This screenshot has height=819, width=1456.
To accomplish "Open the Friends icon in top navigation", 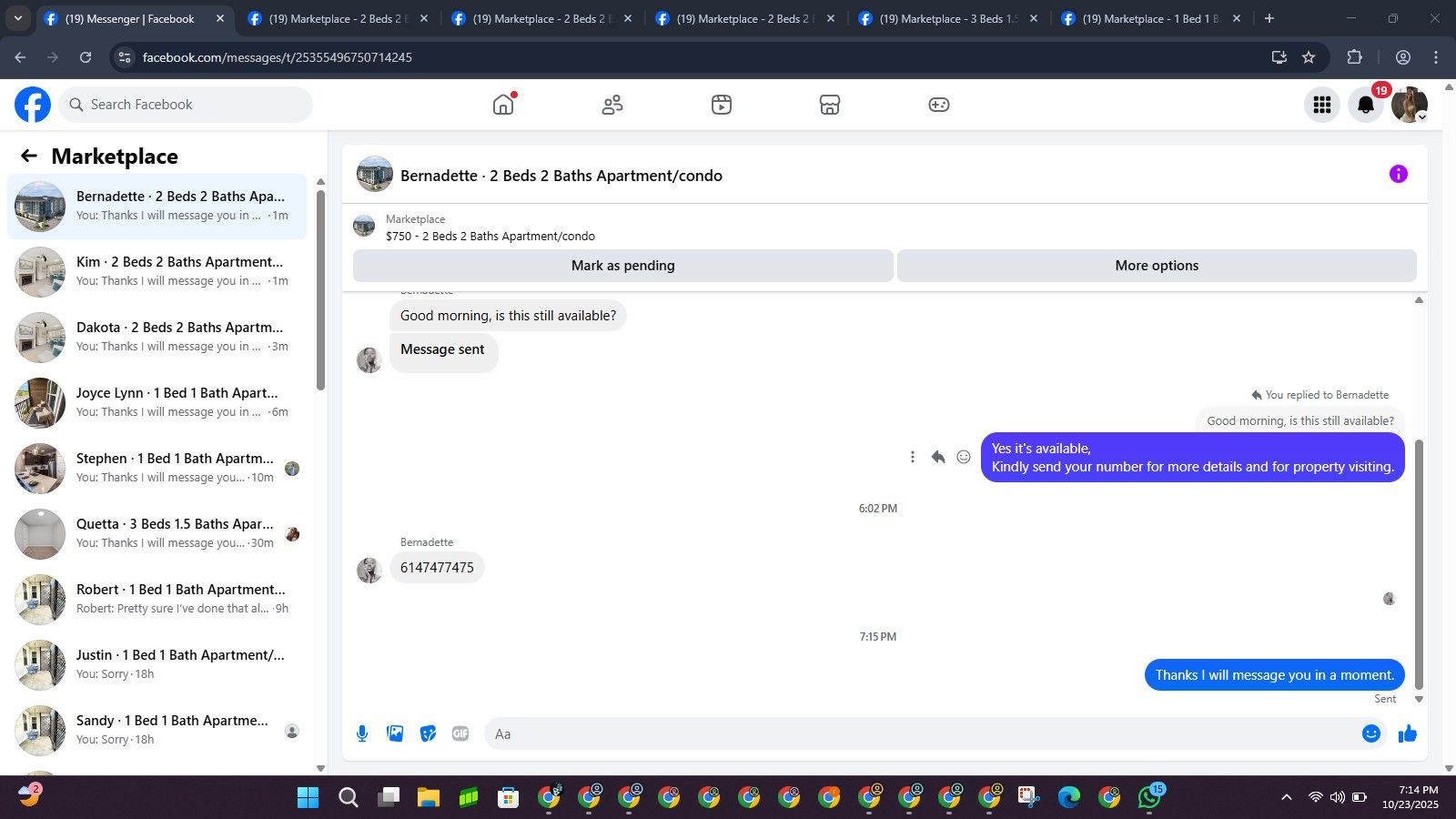I will tap(612, 105).
